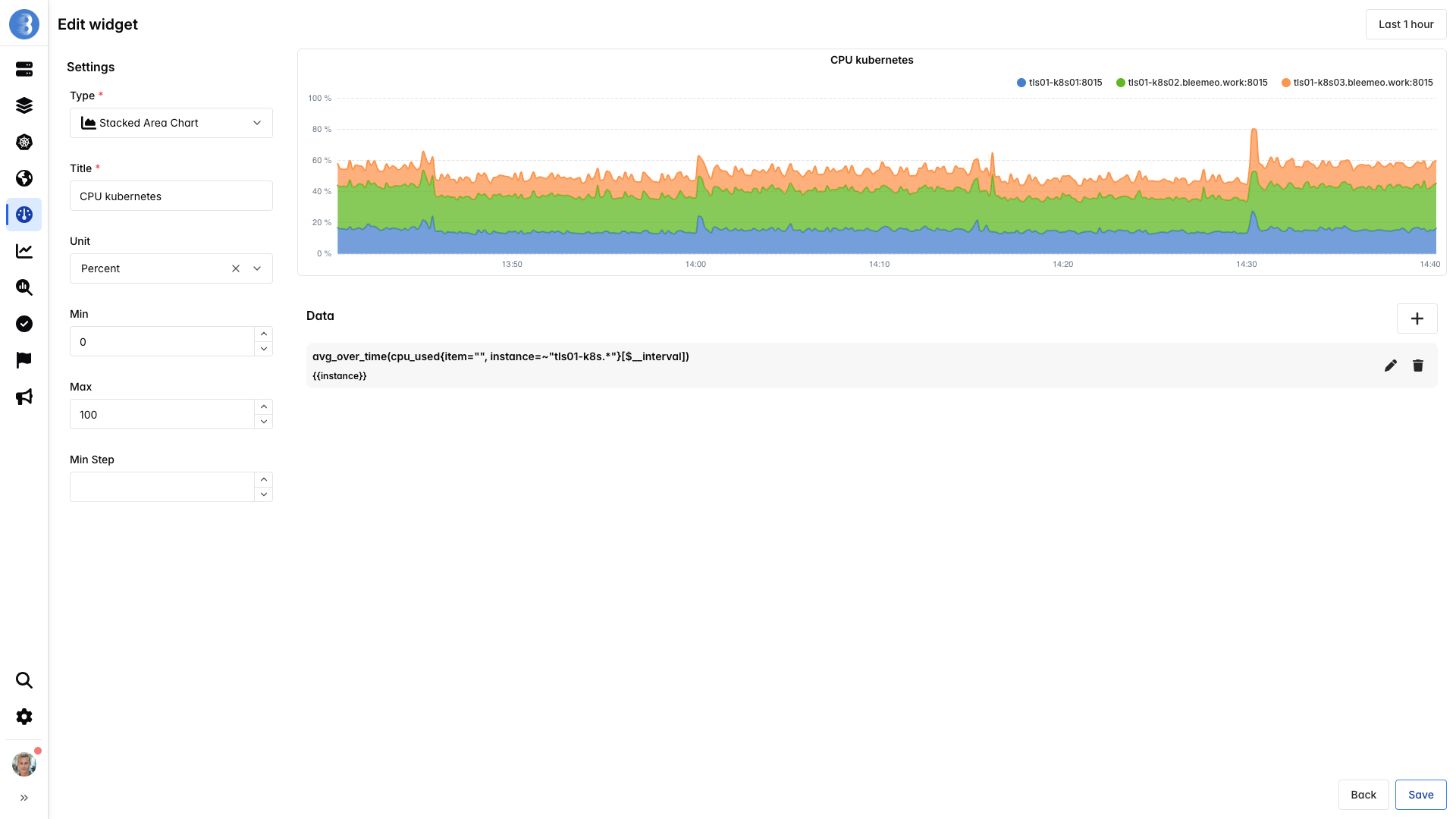
Task: Open the dashboards gauge sidebar icon
Action: pyautogui.click(x=24, y=215)
